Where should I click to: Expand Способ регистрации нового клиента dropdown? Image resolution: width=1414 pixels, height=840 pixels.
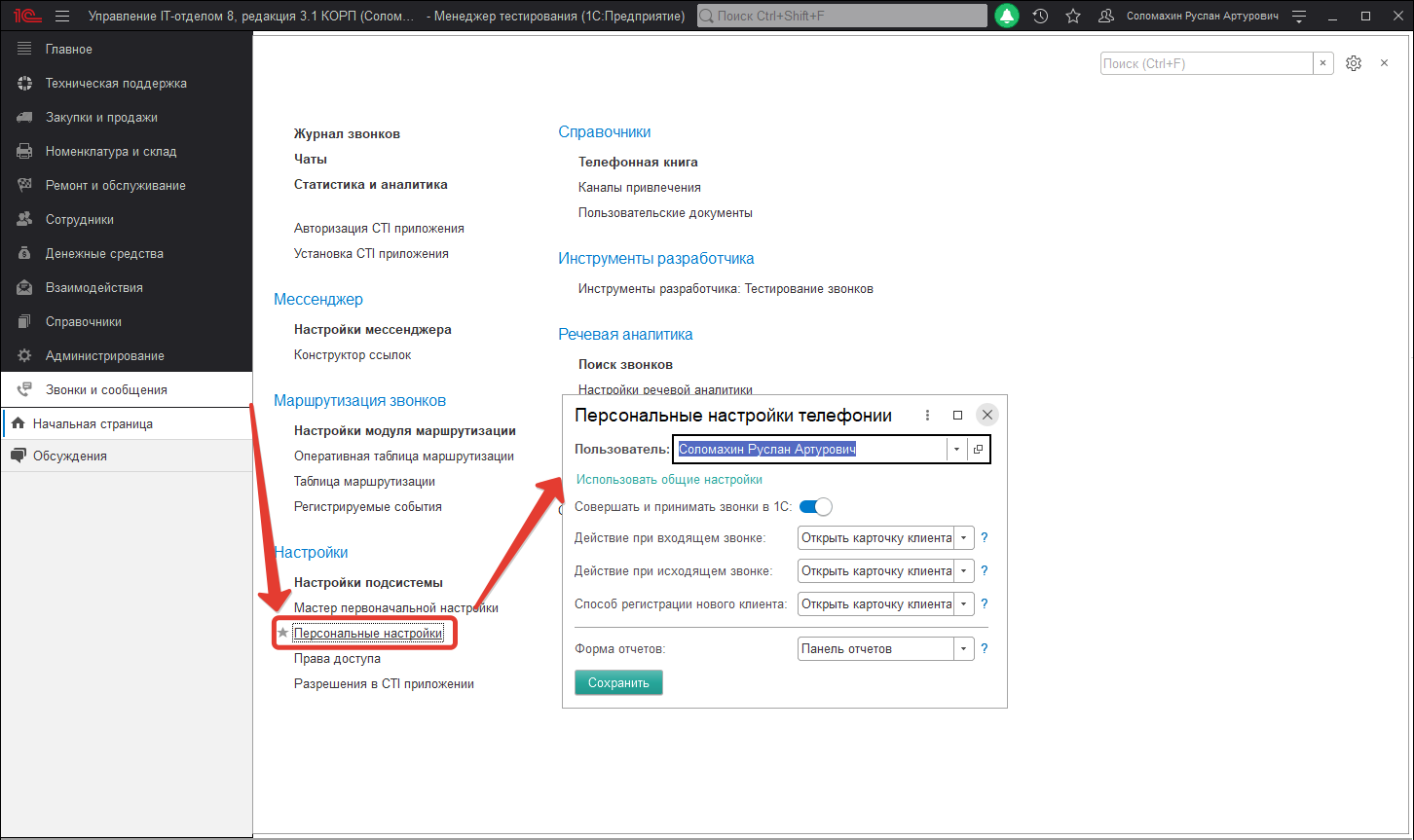(x=963, y=604)
